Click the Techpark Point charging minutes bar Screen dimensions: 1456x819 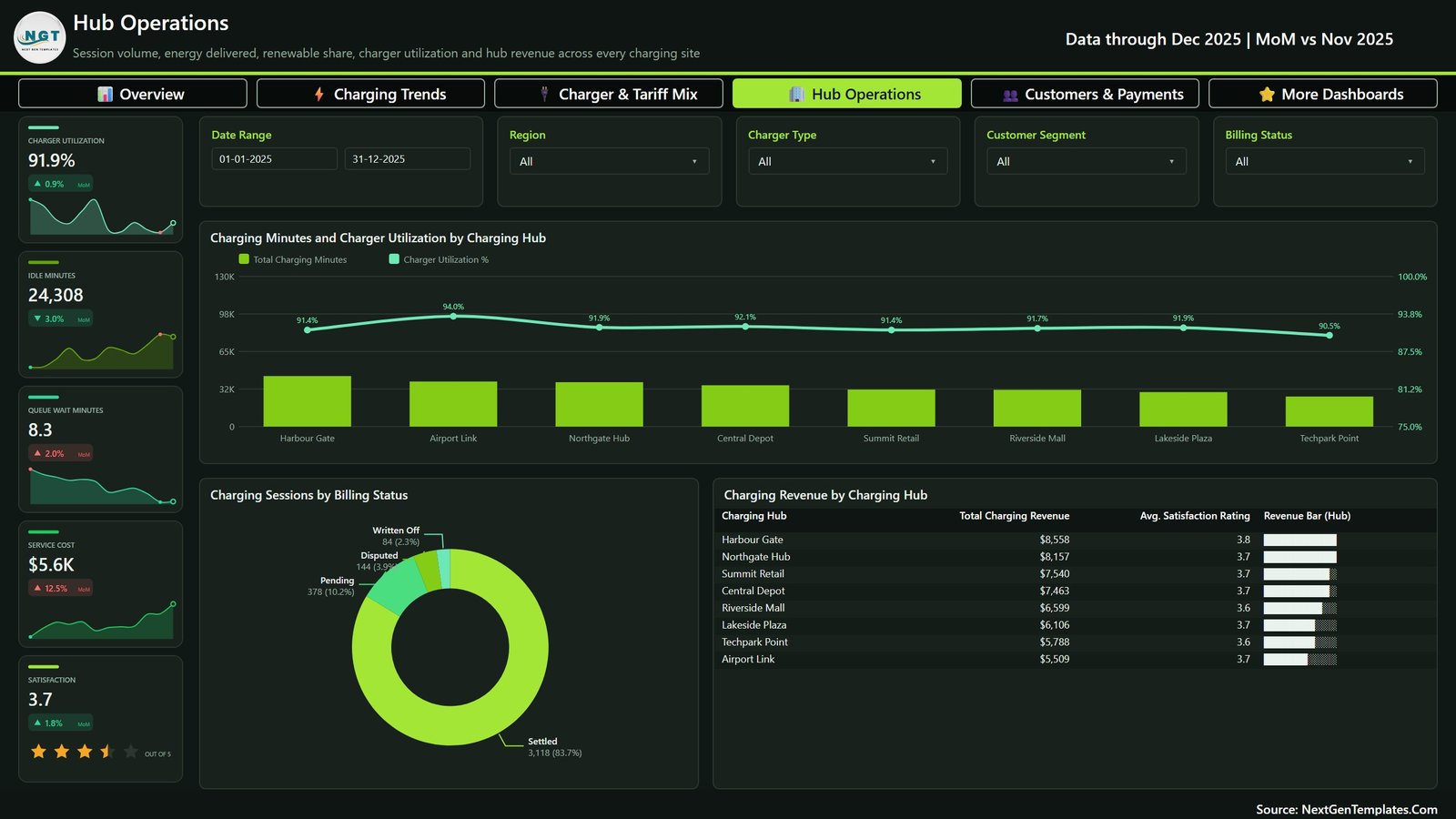[1329, 411]
